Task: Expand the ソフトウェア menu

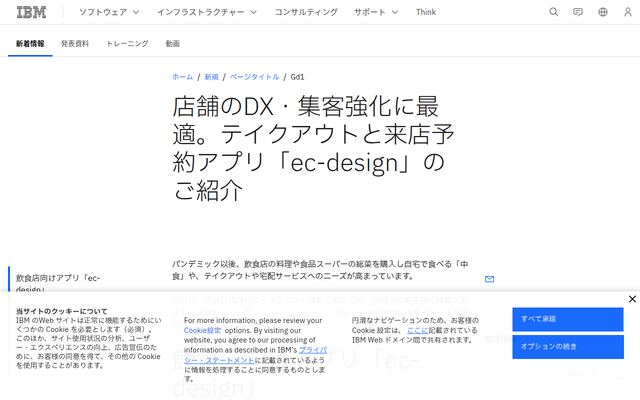Action: [109, 12]
